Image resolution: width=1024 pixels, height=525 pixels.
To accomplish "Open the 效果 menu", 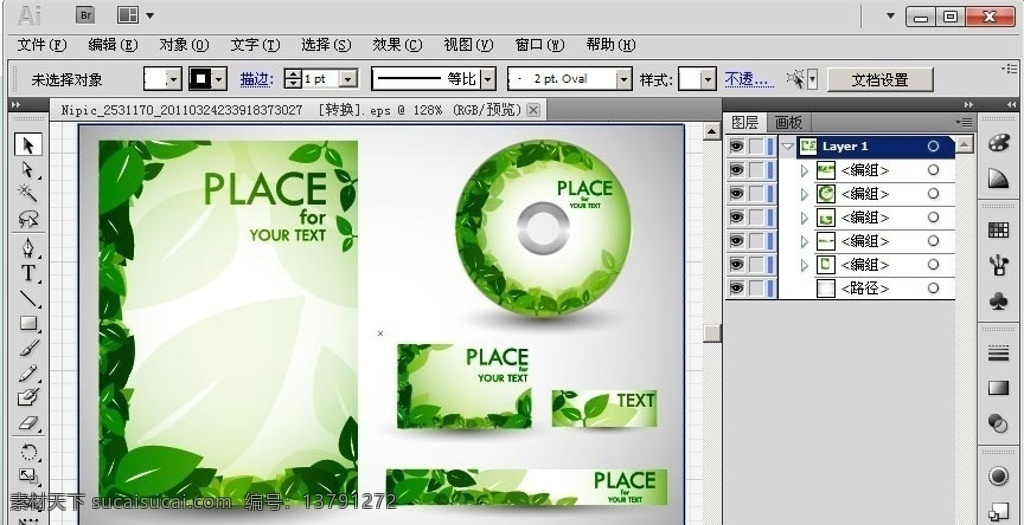I will [x=397, y=44].
